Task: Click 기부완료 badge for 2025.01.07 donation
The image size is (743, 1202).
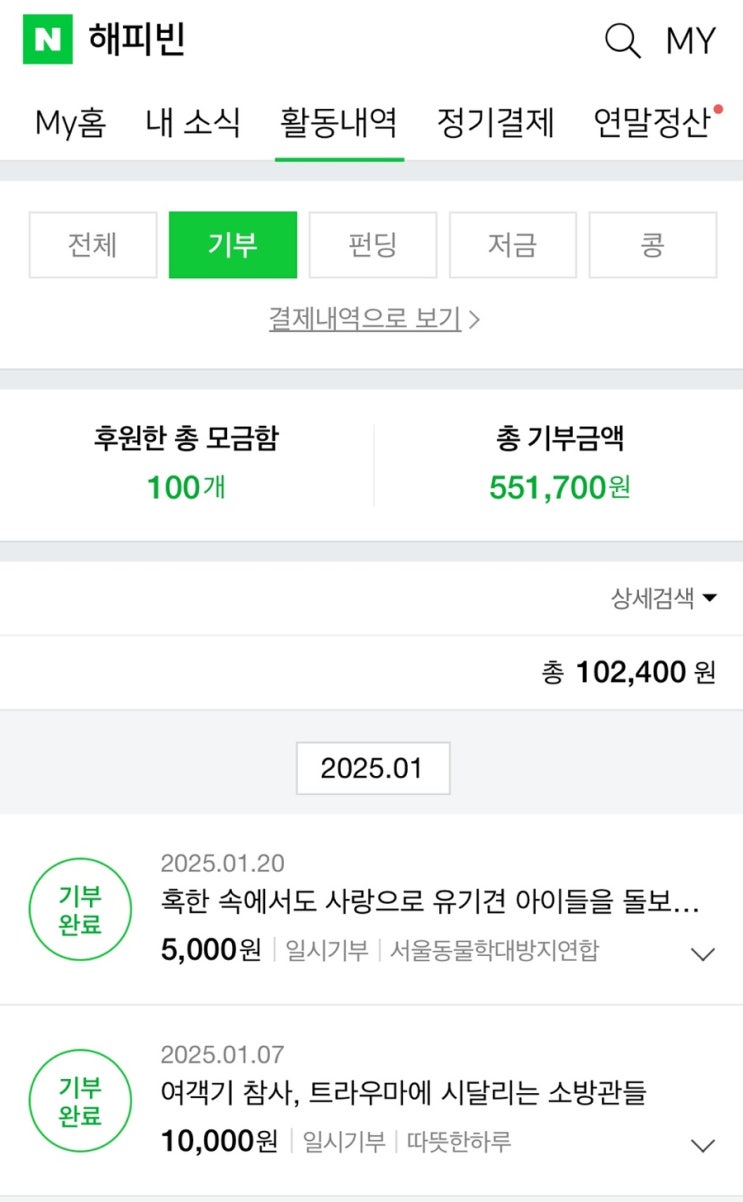Action: tap(80, 1101)
